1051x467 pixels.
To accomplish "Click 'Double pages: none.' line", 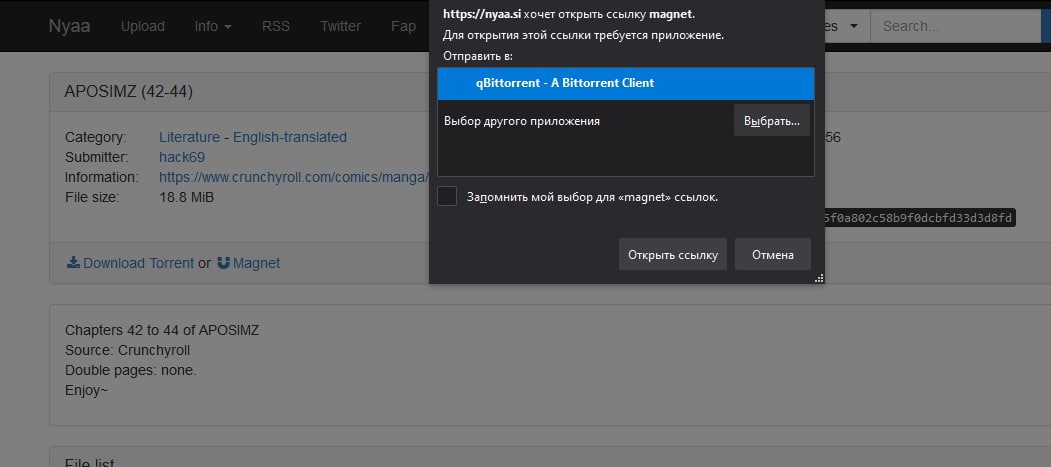I will coord(131,371).
